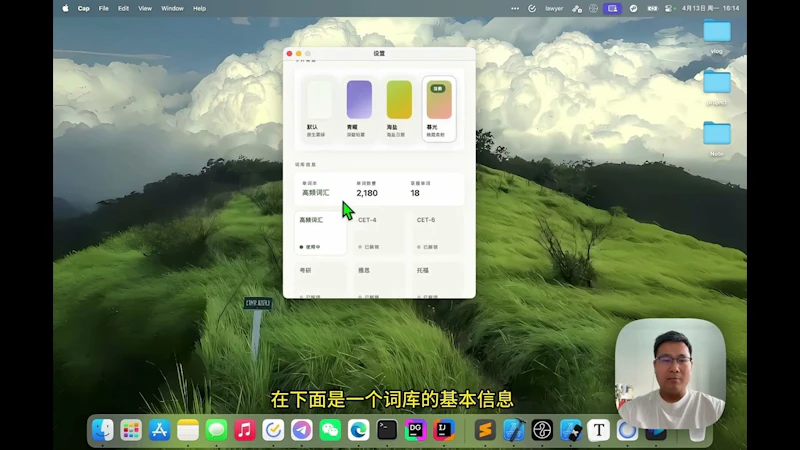
Task: Choose the 托福 word book card
Action: pos(438,280)
